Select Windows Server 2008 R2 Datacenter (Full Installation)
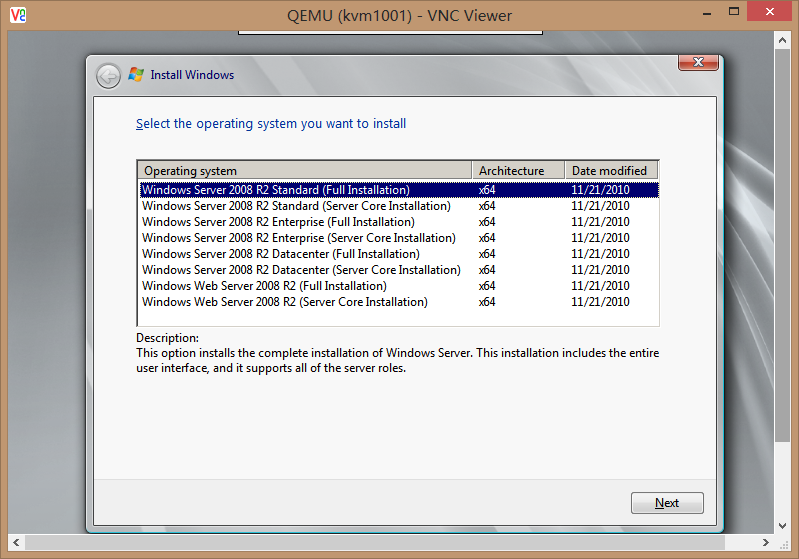This screenshot has width=799, height=559. tap(399, 254)
